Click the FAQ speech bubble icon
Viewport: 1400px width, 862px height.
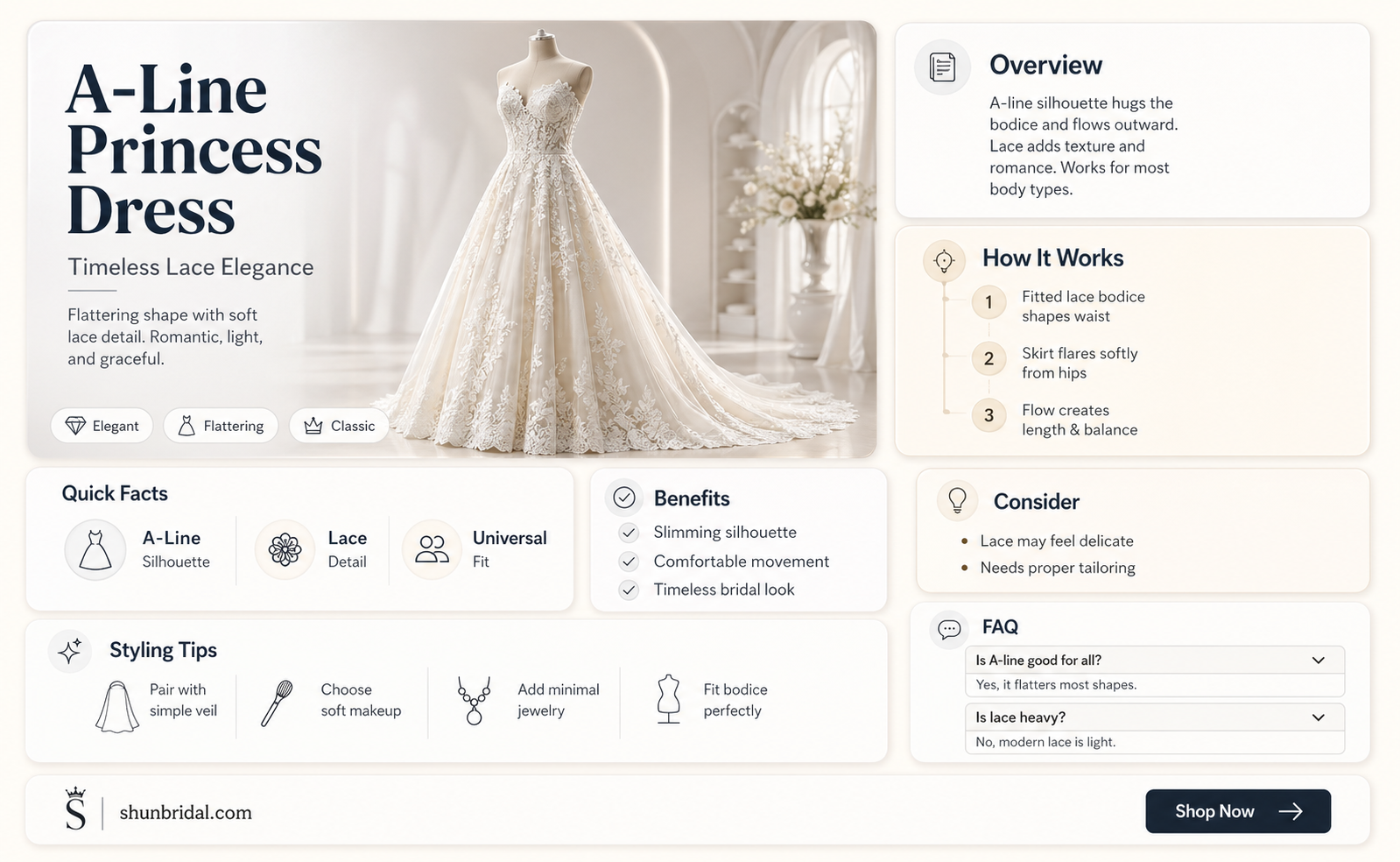point(949,628)
